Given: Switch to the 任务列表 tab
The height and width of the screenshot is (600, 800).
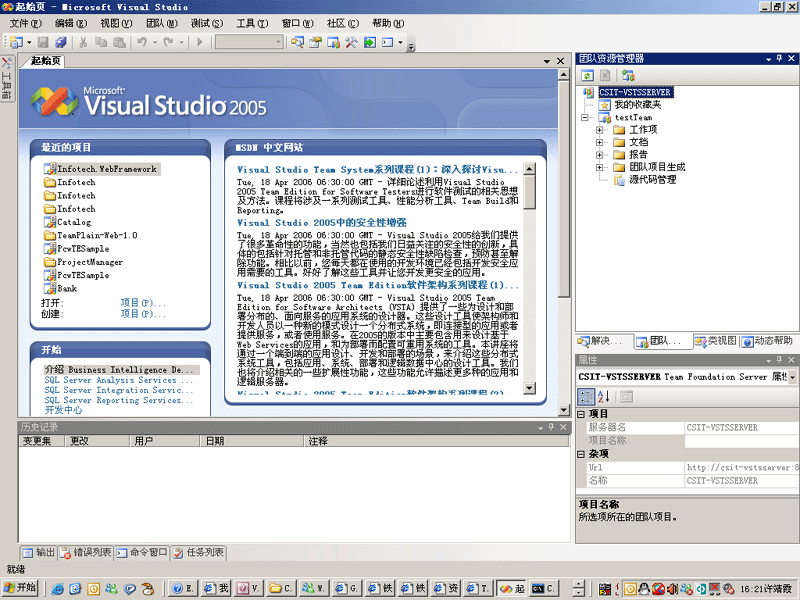Looking at the screenshot, I should pyautogui.click(x=198, y=553).
